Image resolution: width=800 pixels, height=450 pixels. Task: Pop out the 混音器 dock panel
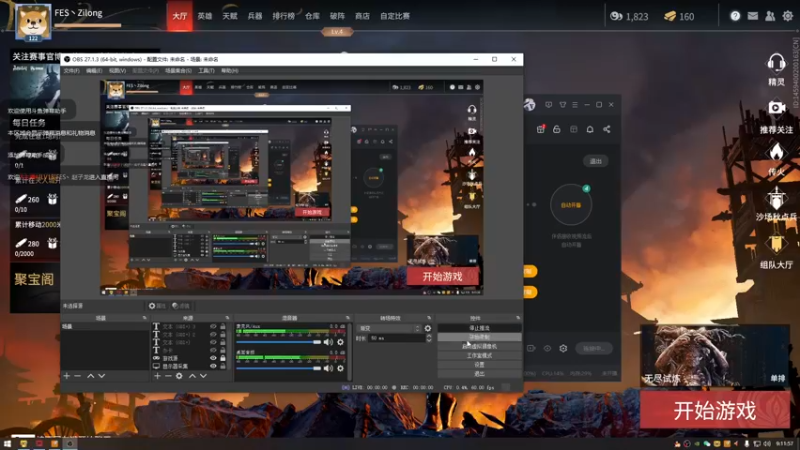(348, 318)
